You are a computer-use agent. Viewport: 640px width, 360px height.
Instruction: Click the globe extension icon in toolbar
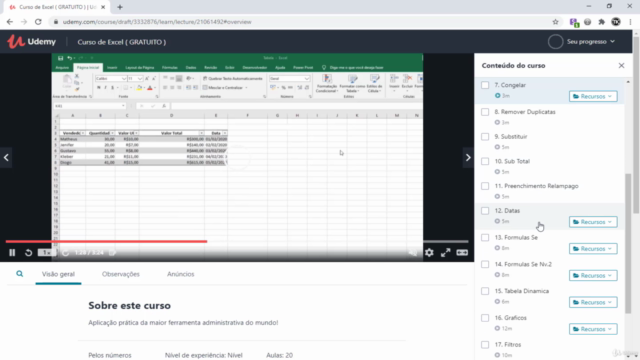tap(587, 22)
